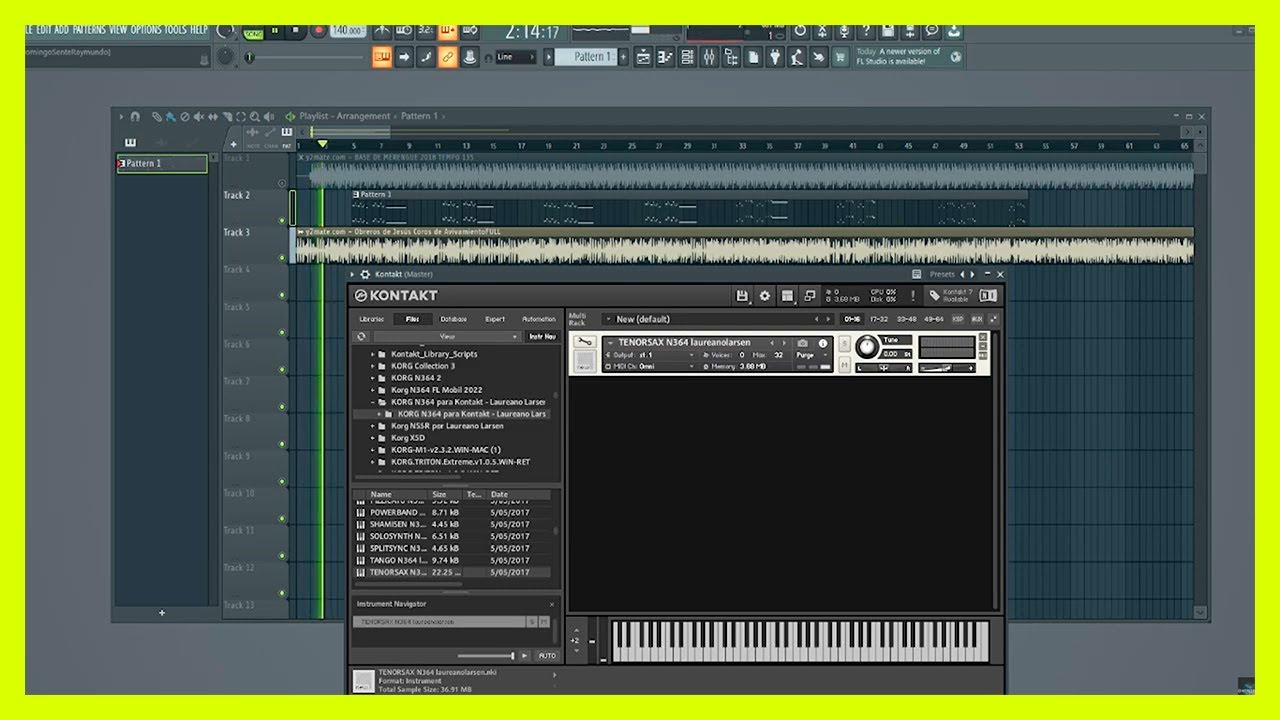1280x720 pixels.
Task: Expand the KORG Collection 3 folder
Action: (372, 366)
